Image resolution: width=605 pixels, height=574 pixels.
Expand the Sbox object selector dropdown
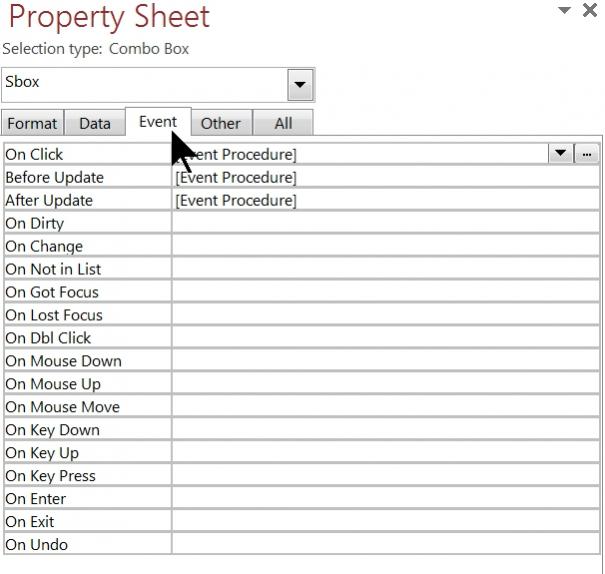coord(300,85)
